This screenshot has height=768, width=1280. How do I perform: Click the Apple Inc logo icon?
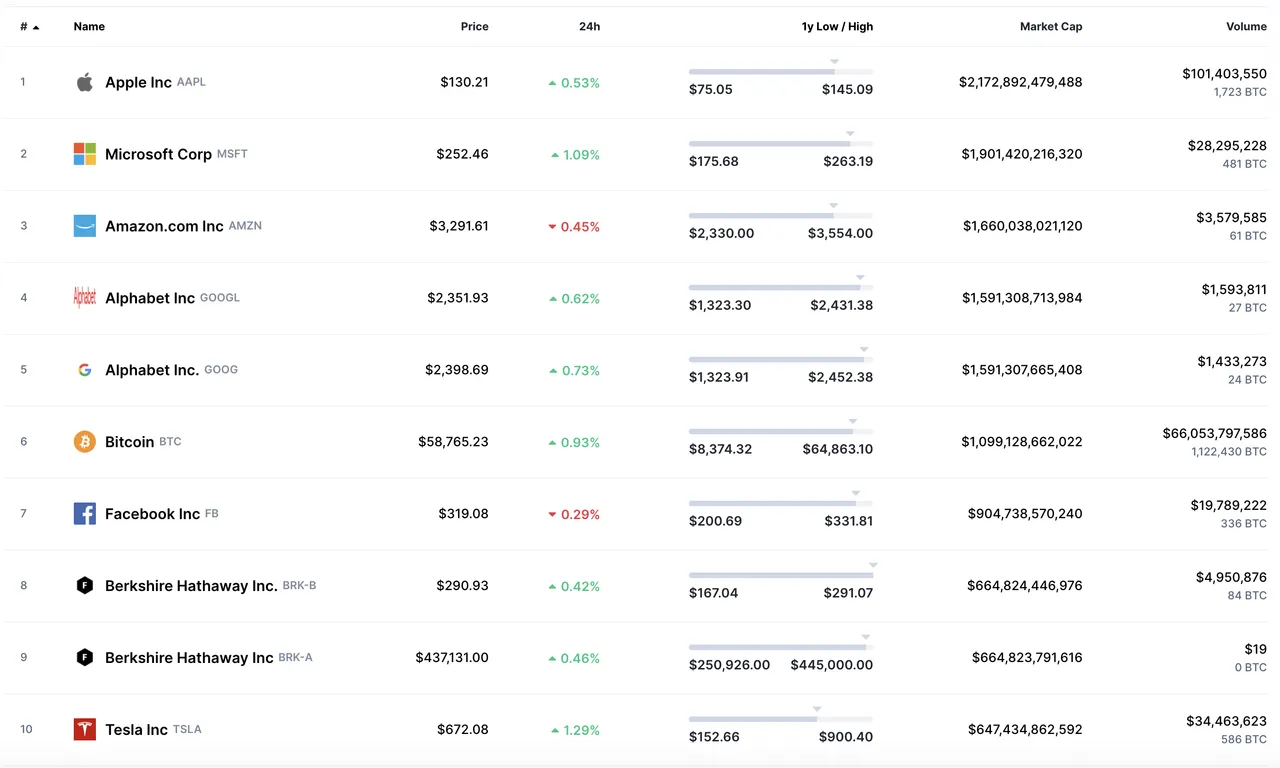(85, 82)
